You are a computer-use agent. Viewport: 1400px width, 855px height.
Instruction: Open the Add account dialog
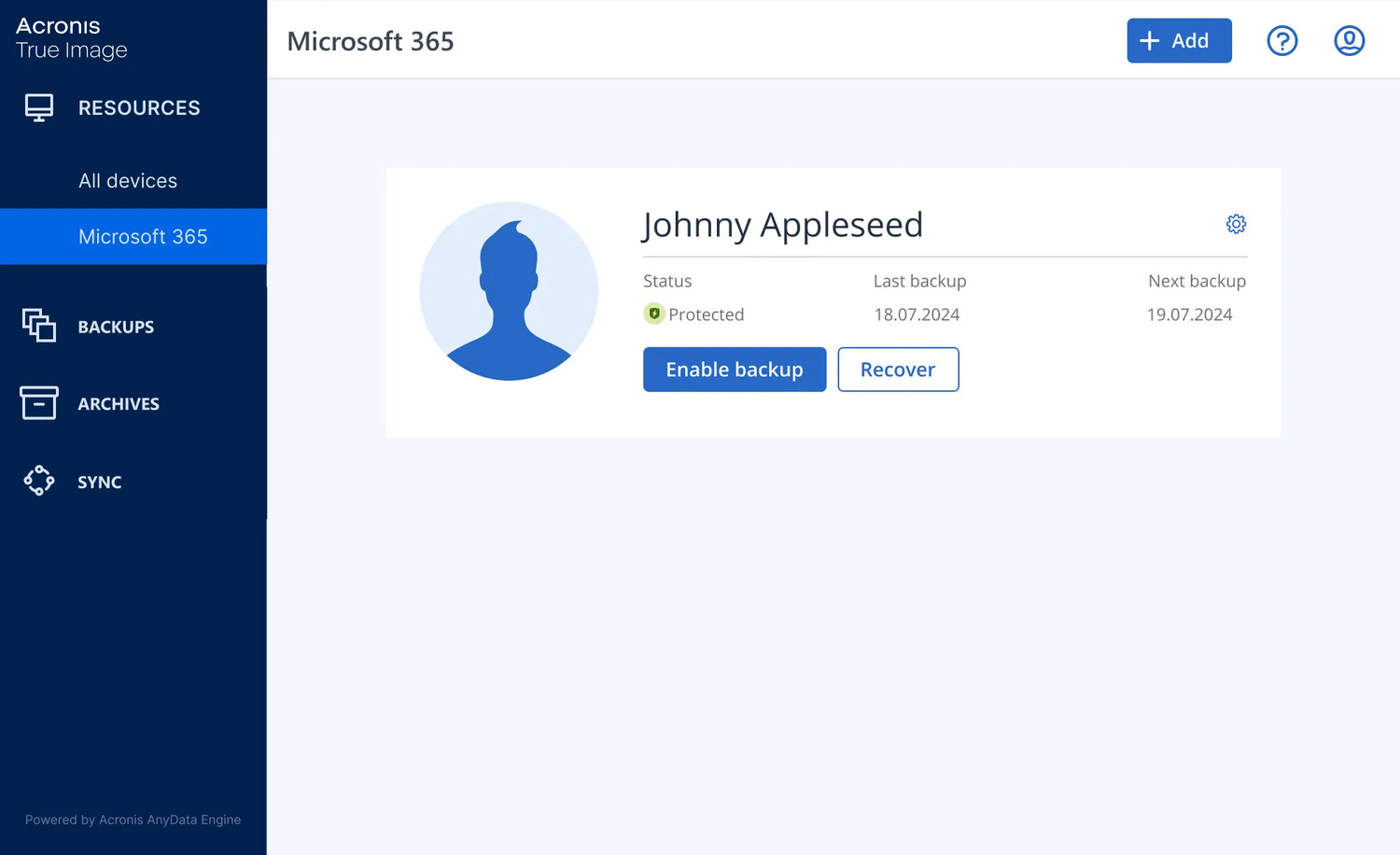(x=1179, y=40)
